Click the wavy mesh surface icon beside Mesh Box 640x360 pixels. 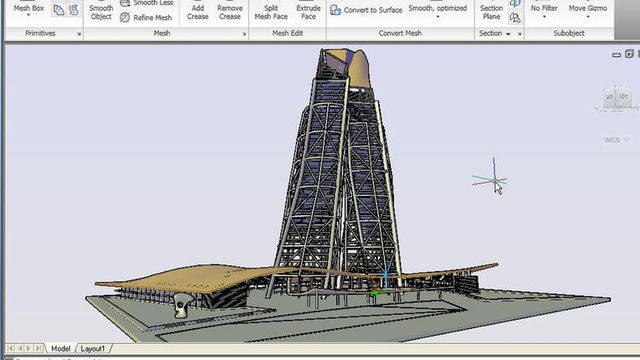coord(74,10)
